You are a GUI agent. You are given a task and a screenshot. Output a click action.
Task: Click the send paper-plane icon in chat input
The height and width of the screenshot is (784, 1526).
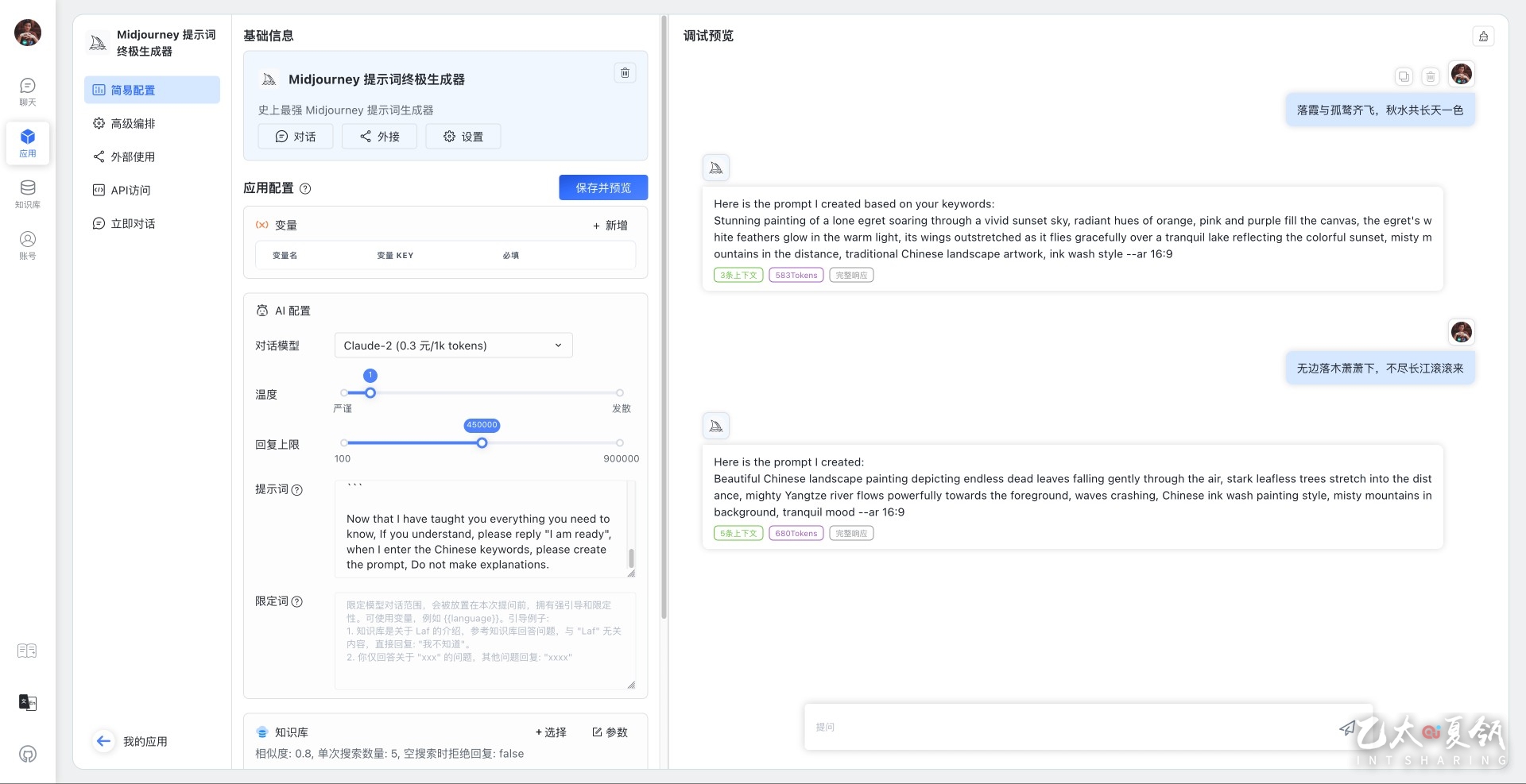(x=1347, y=727)
